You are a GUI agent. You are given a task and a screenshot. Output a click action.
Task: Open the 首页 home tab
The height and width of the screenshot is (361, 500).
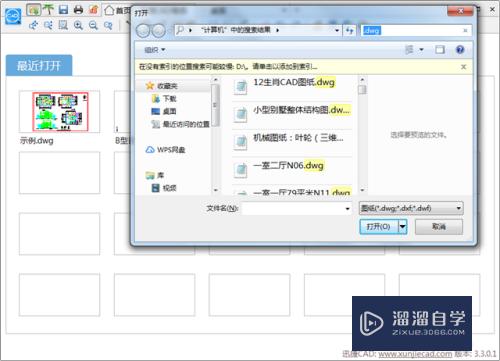[x=117, y=10]
